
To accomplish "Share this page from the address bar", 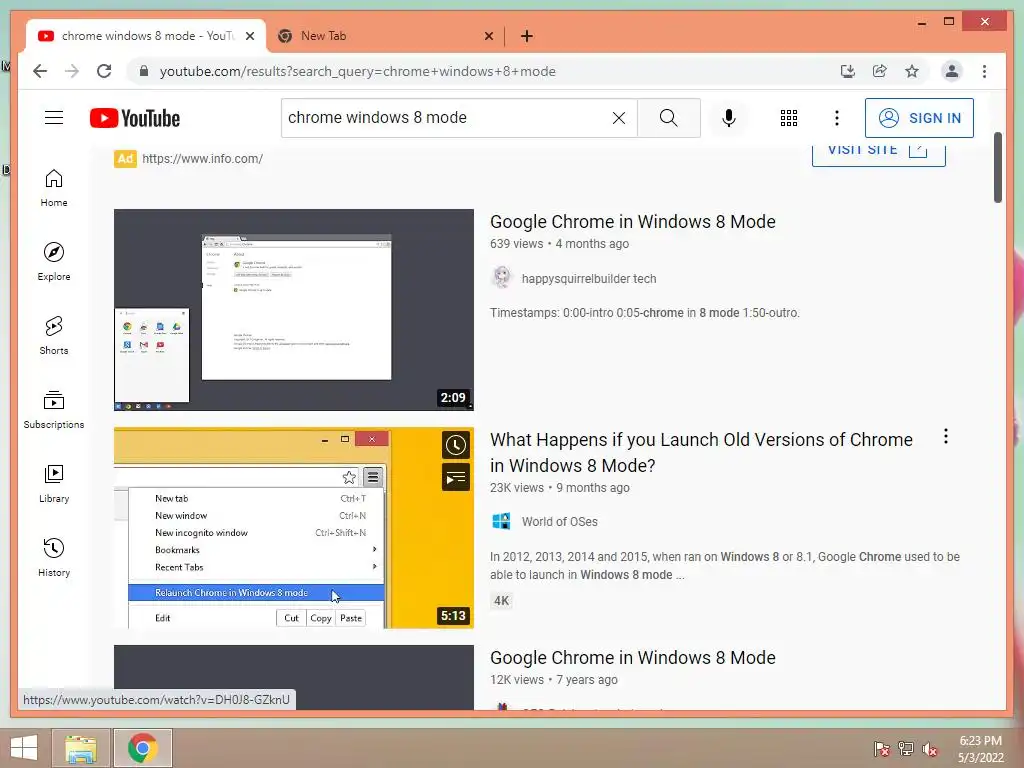I will click(x=880, y=71).
